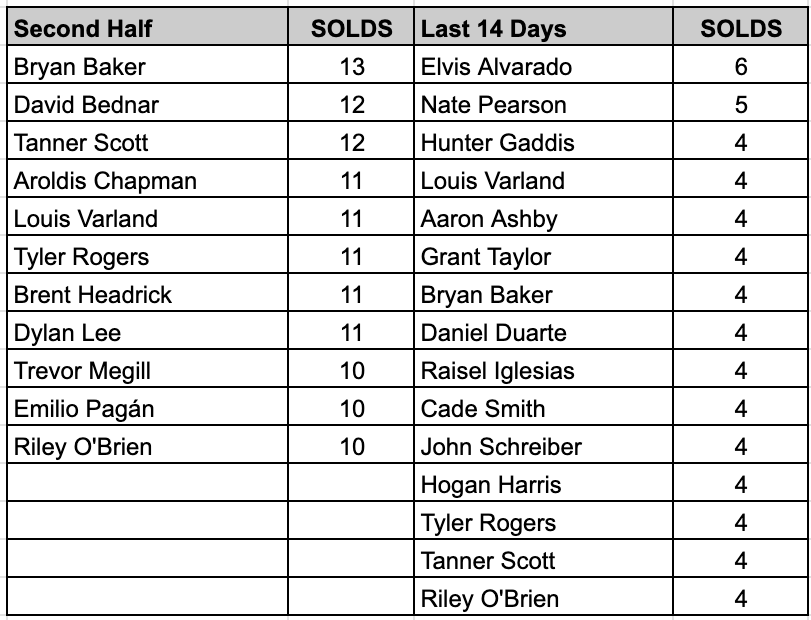Select the Dylan Lee cell
Viewport: 811px width, 620px height.
pos(147,331)
